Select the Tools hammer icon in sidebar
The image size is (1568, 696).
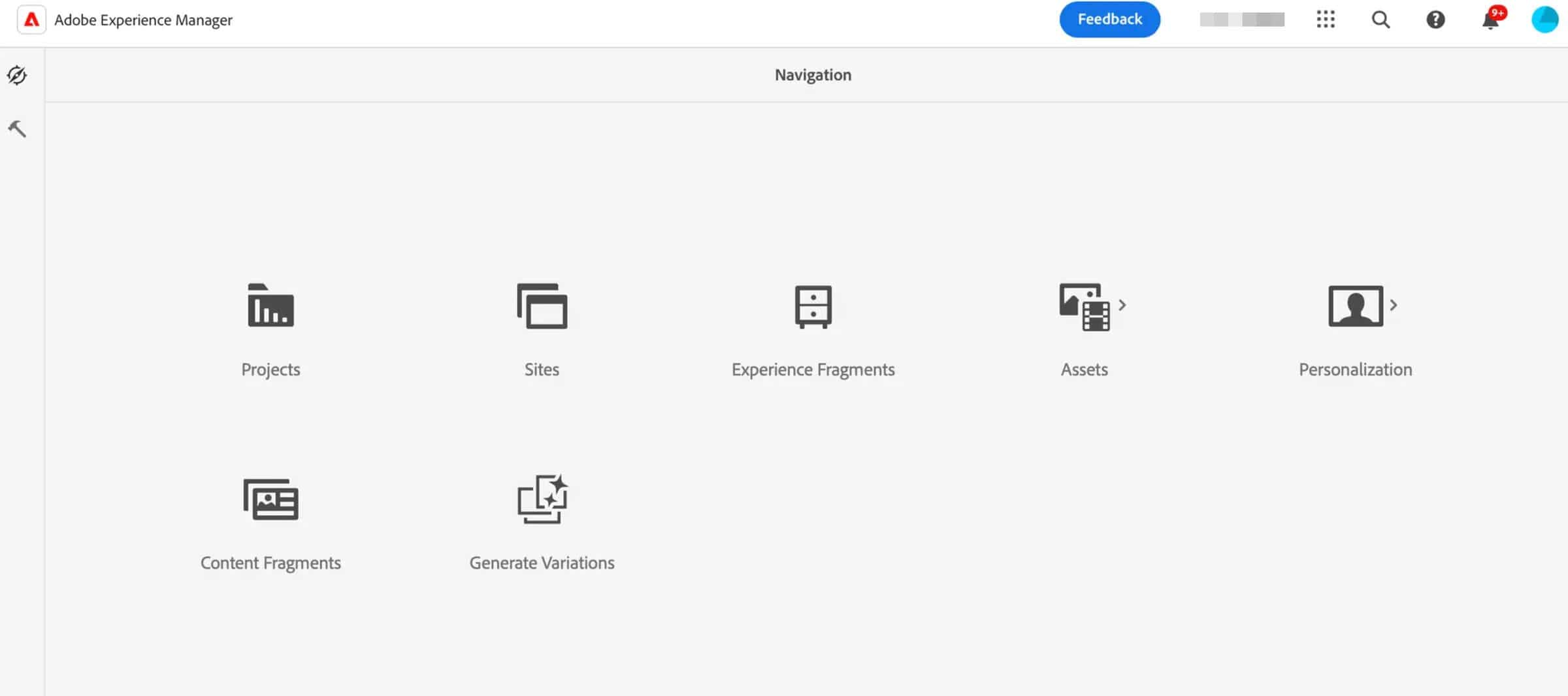click(x=17, y=129)
